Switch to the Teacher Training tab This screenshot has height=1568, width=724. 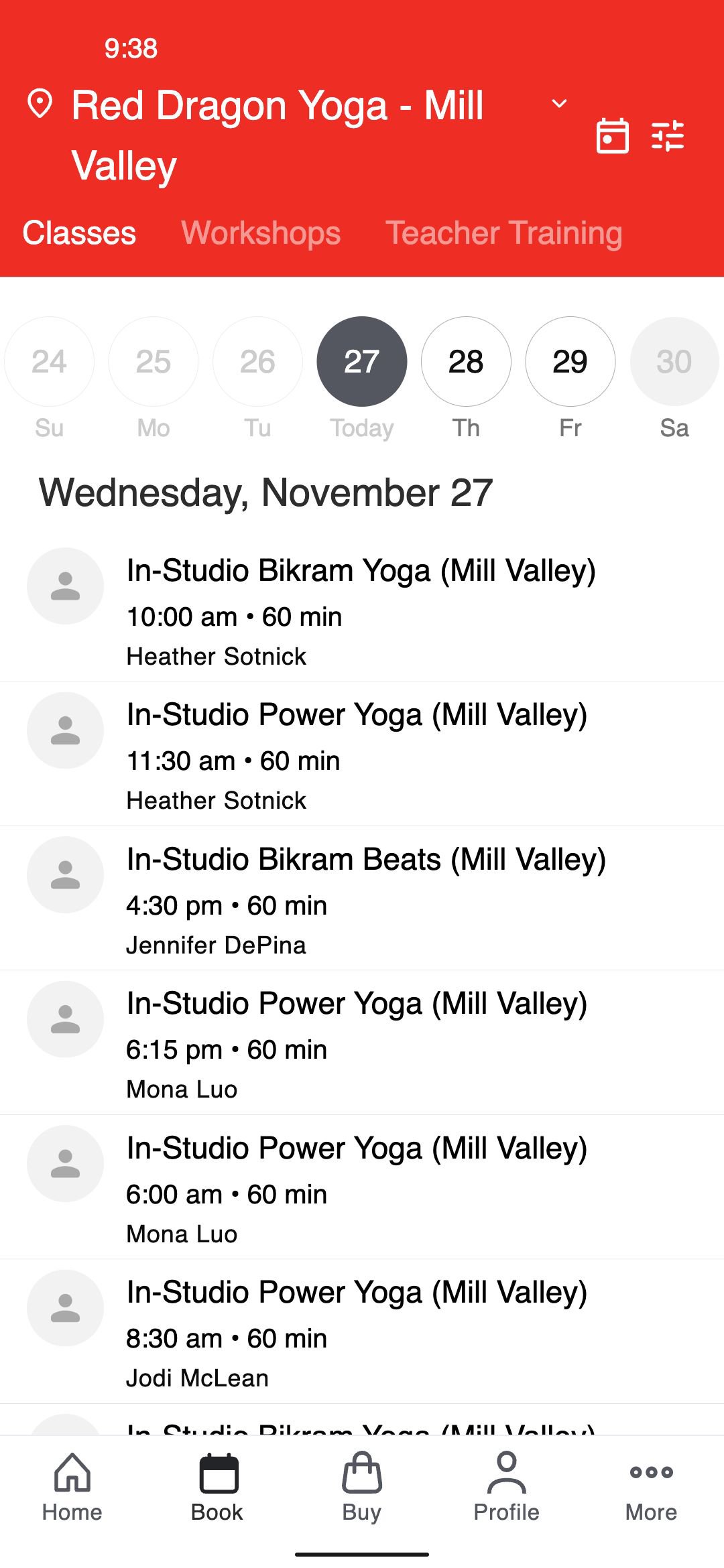pyautogui.click(x=503, y=233)
